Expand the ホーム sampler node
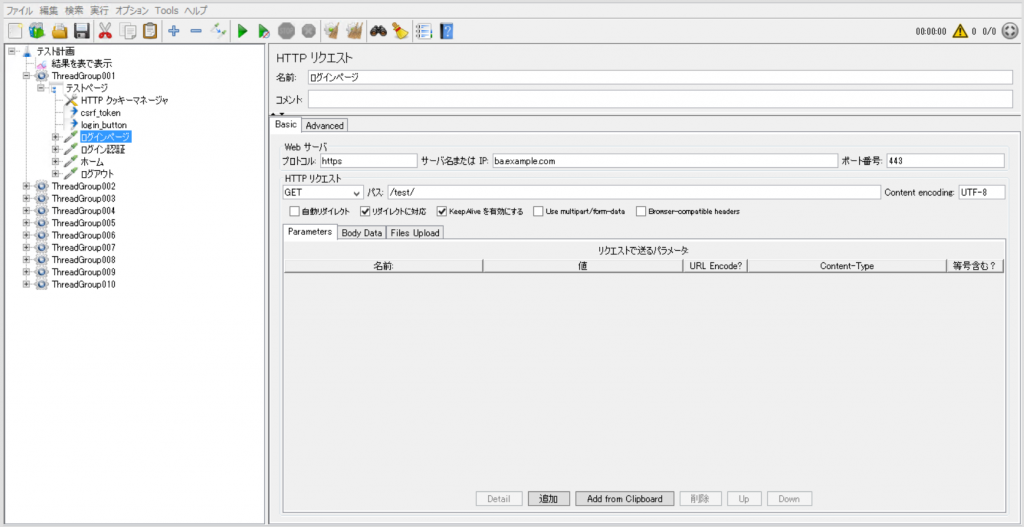Screen dimensions: 1024x527 pos(56,161)
